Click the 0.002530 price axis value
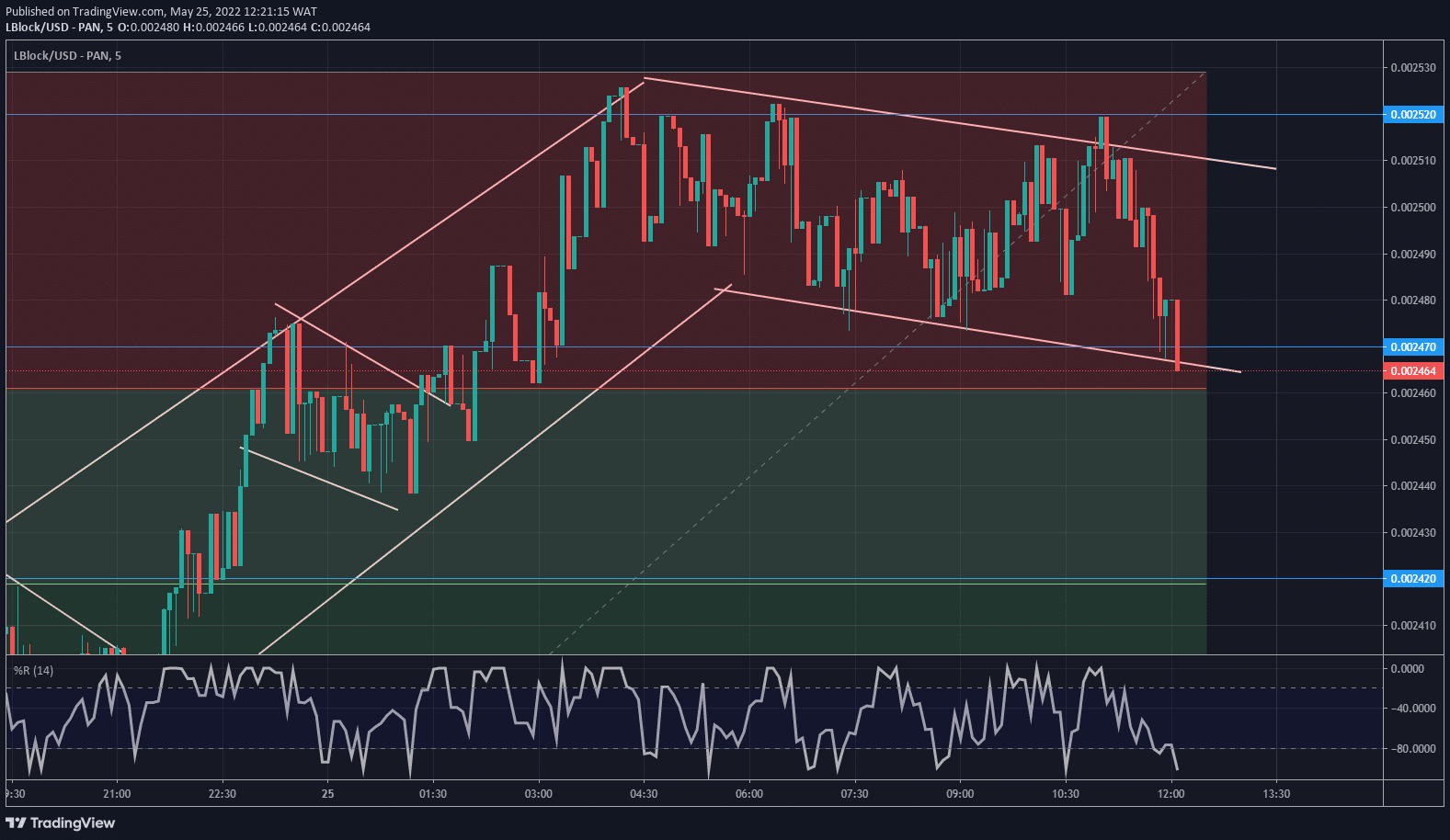Image resolution: width=1450 pixels, height=840 pixels. point(1413,68)
